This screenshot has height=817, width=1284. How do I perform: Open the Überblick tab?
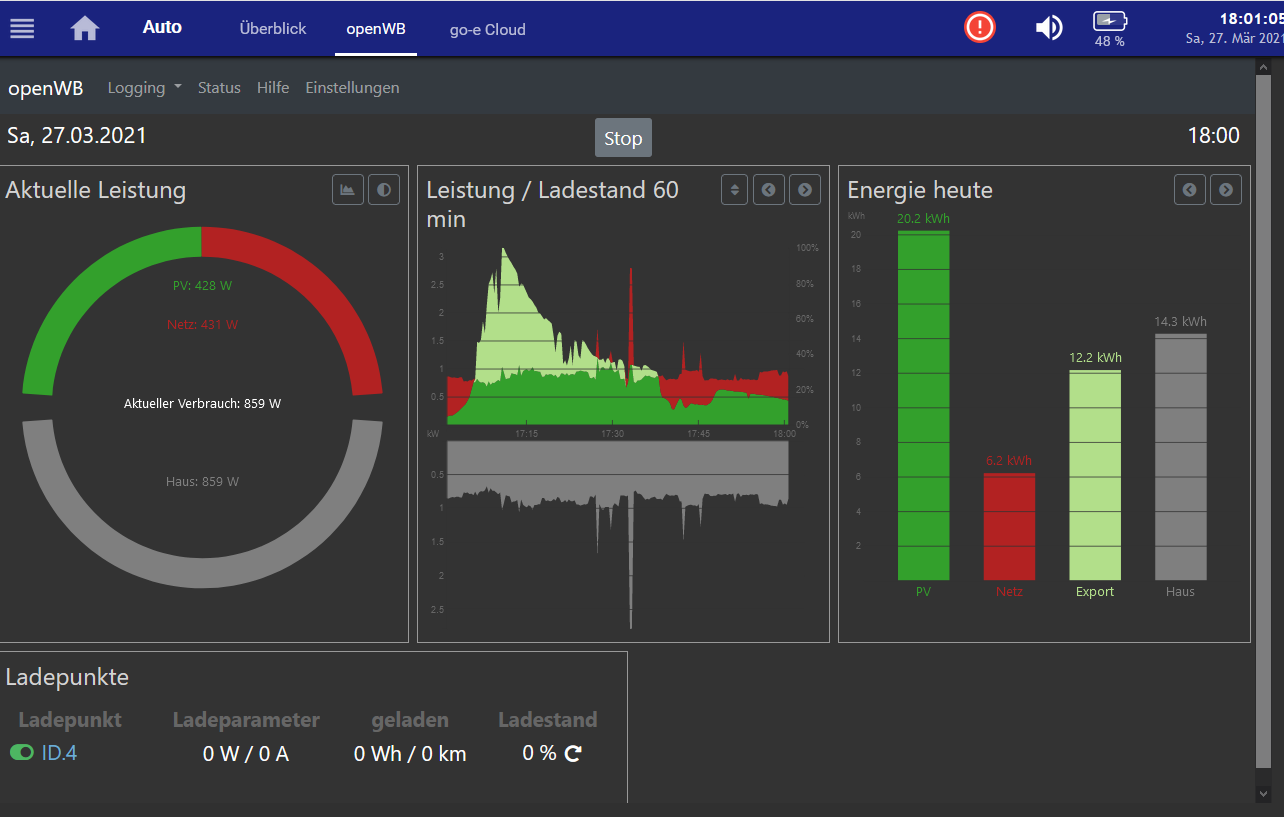click(273, 29)
